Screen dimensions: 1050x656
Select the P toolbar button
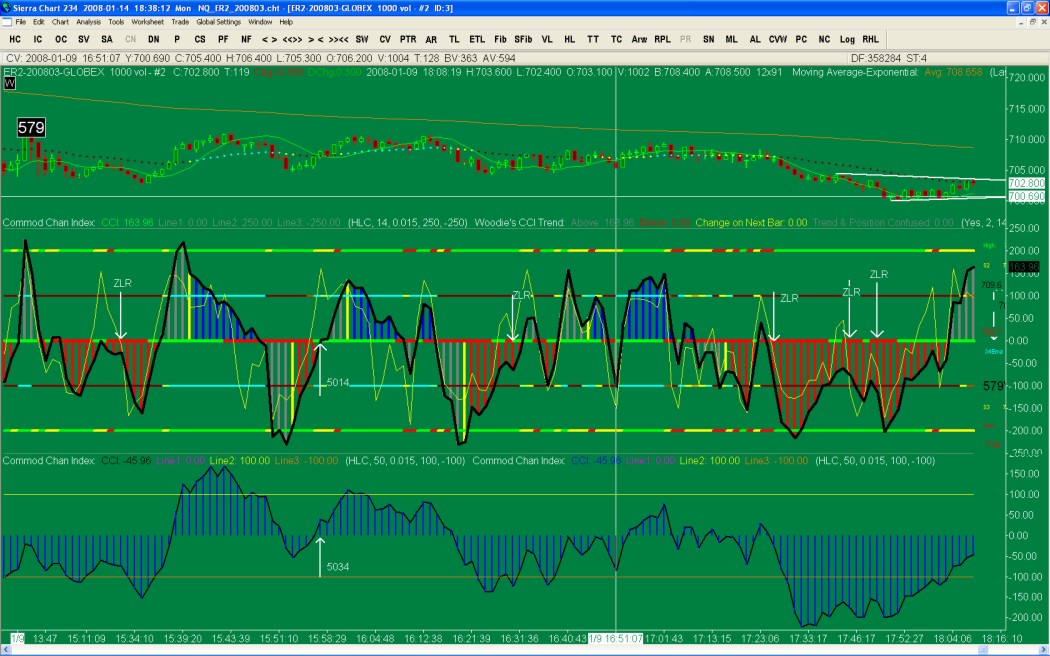click(x=177, y=39)
